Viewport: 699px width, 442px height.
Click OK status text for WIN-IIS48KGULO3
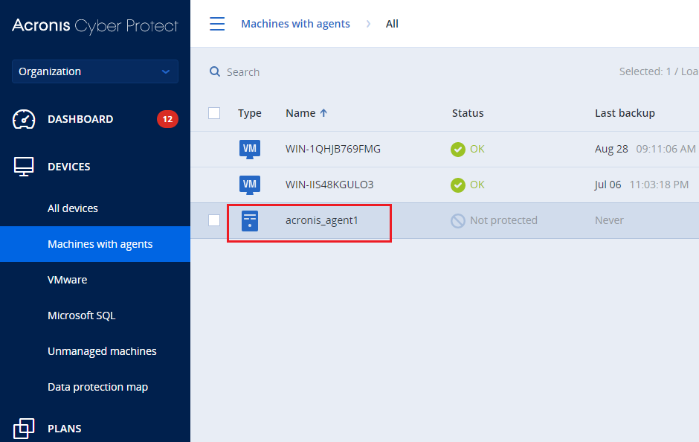click(477, 185)
